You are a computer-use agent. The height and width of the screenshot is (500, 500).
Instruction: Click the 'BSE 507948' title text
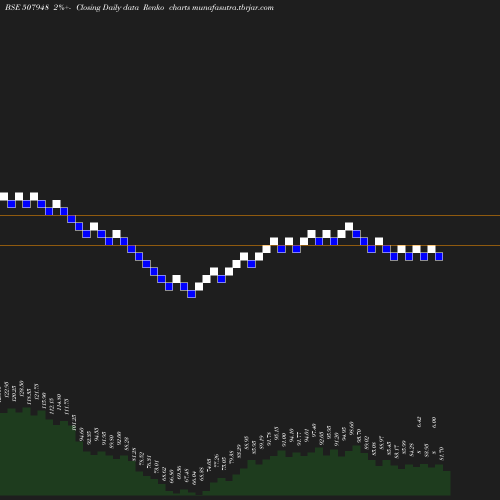[27, 7]
